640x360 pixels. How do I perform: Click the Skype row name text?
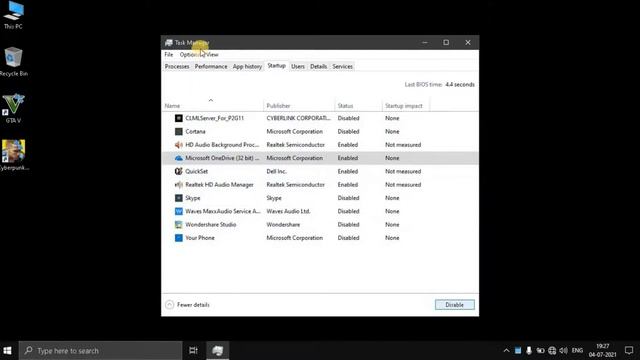tap(193, 198)
